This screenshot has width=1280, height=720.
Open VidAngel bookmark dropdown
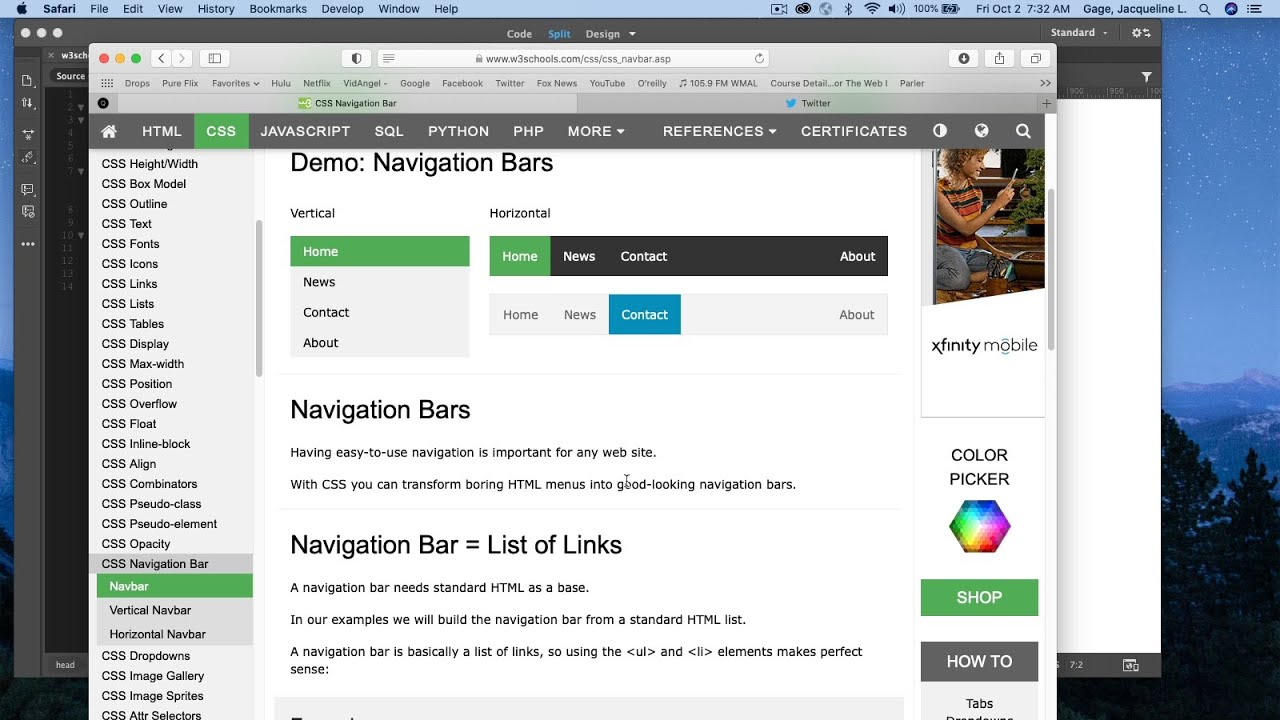click(x=365, y=84)
